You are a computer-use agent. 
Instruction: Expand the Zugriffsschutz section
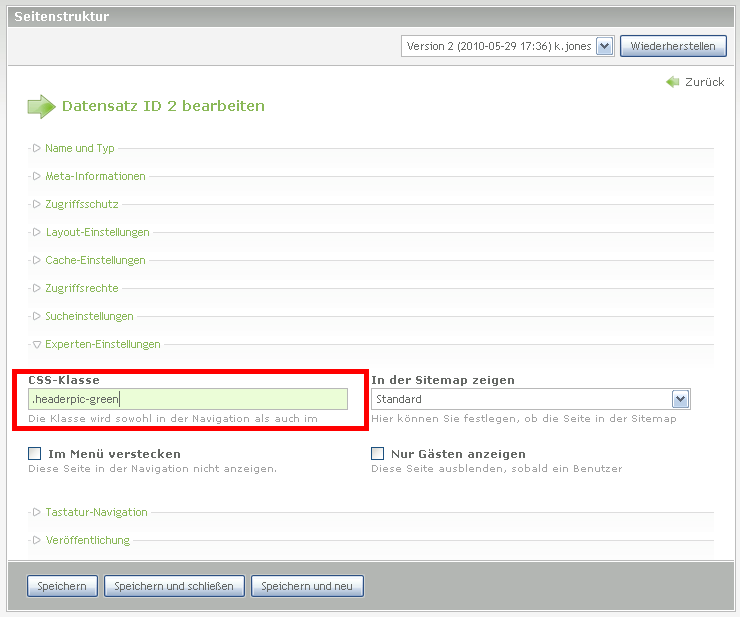(81, 204)
